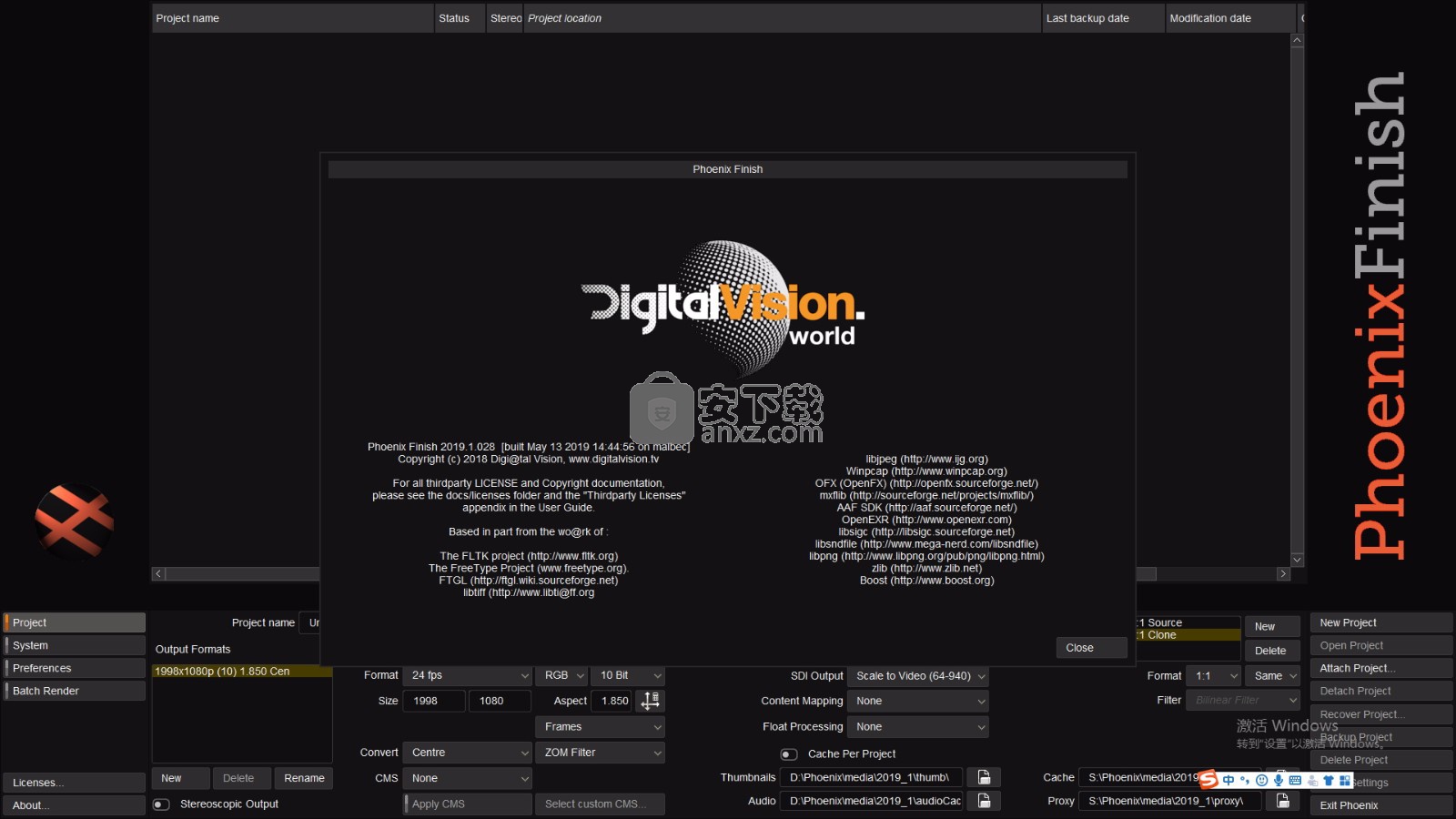The height and width of the screenshot is (819, 1456).
Task: Click the Aspect value field 1.850
Action: pyautogui.click(x=613, y=701)
